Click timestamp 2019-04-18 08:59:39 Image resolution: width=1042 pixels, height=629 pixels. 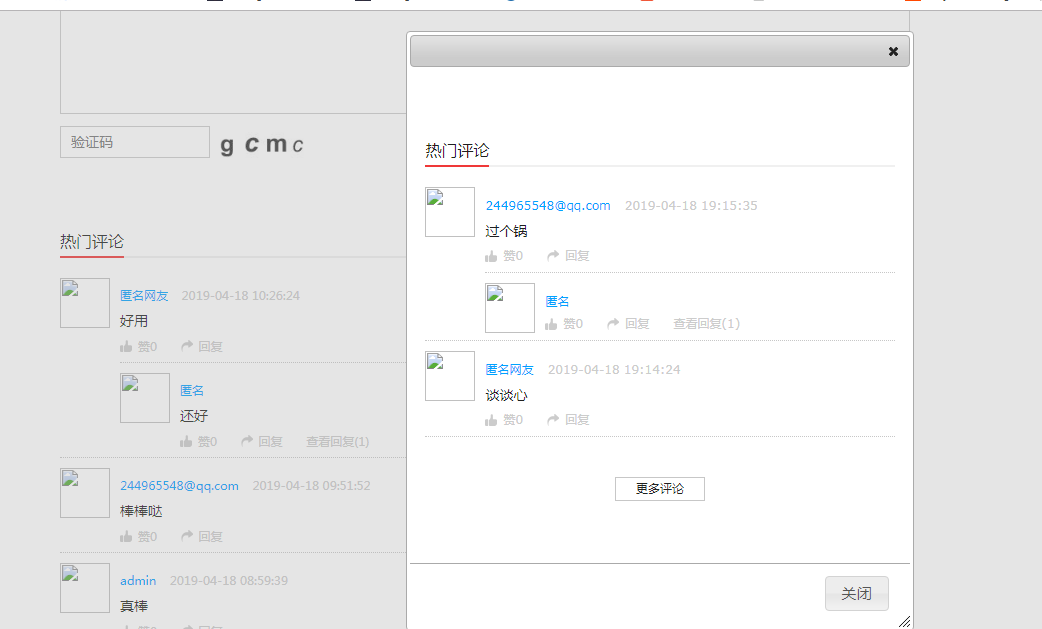click(229, 581)
